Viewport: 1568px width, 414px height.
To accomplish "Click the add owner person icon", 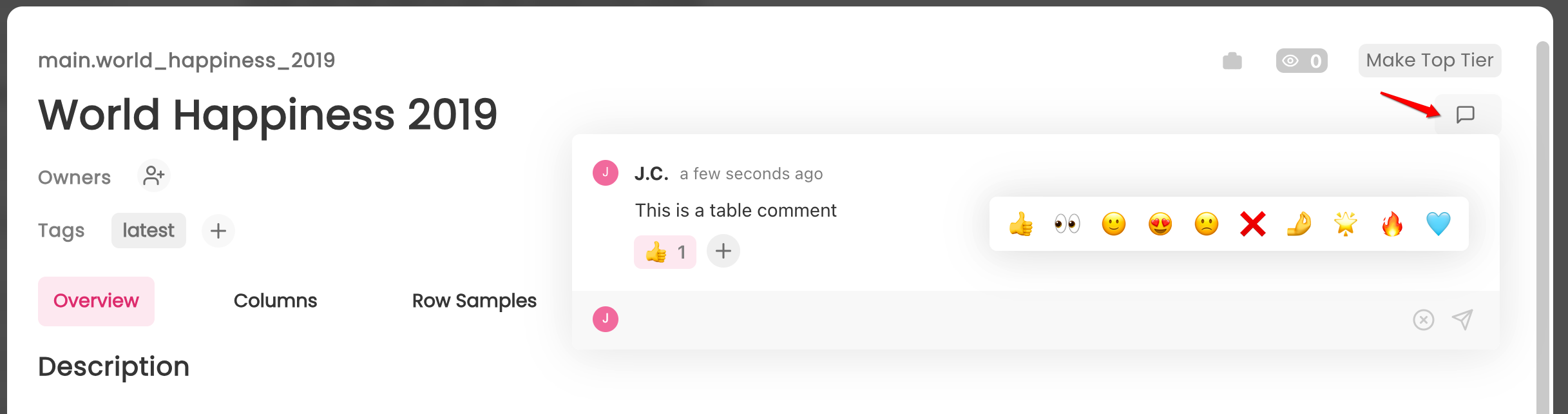I will pyautogui.click(x=154, y=176).
